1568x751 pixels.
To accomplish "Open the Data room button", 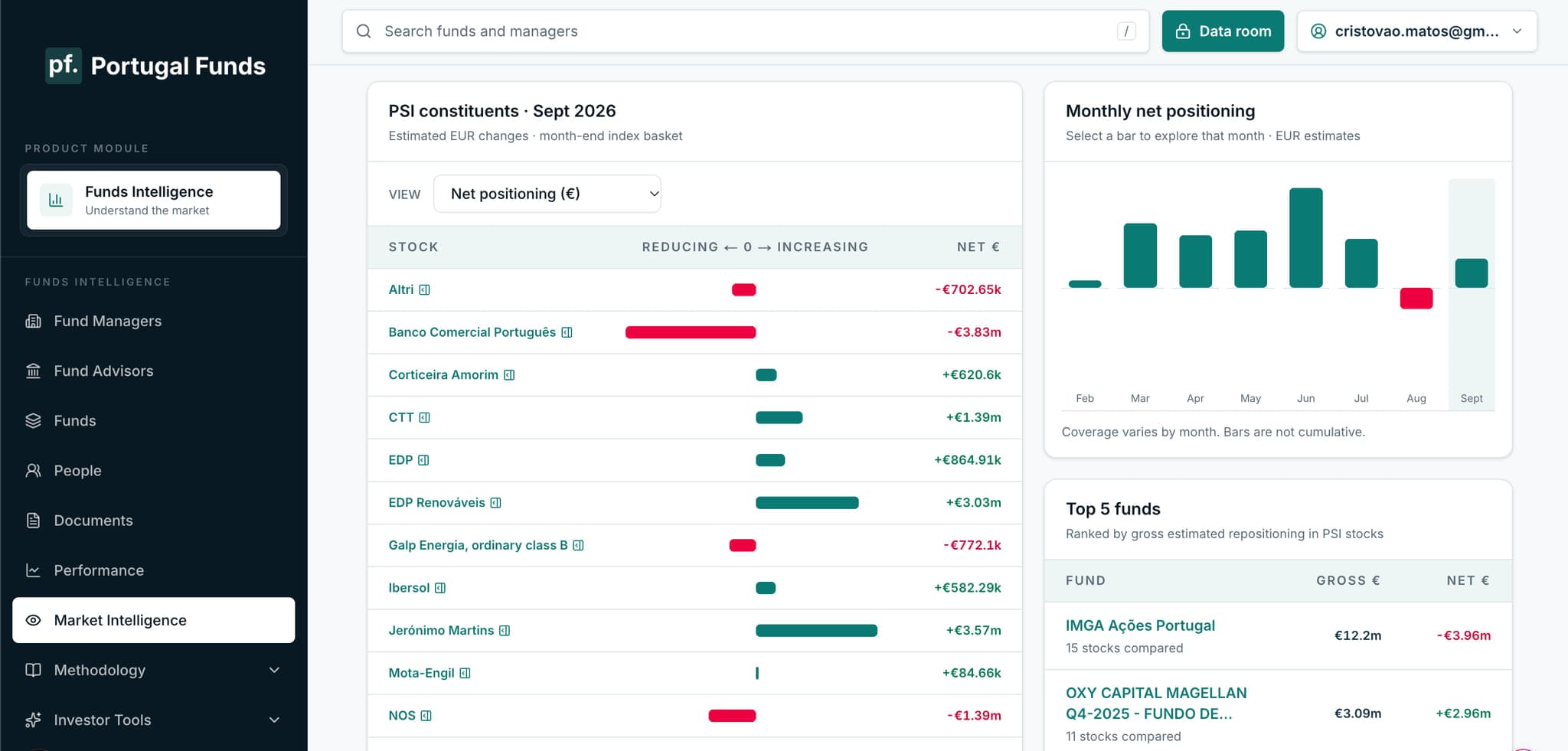I will coord(1223,31).
